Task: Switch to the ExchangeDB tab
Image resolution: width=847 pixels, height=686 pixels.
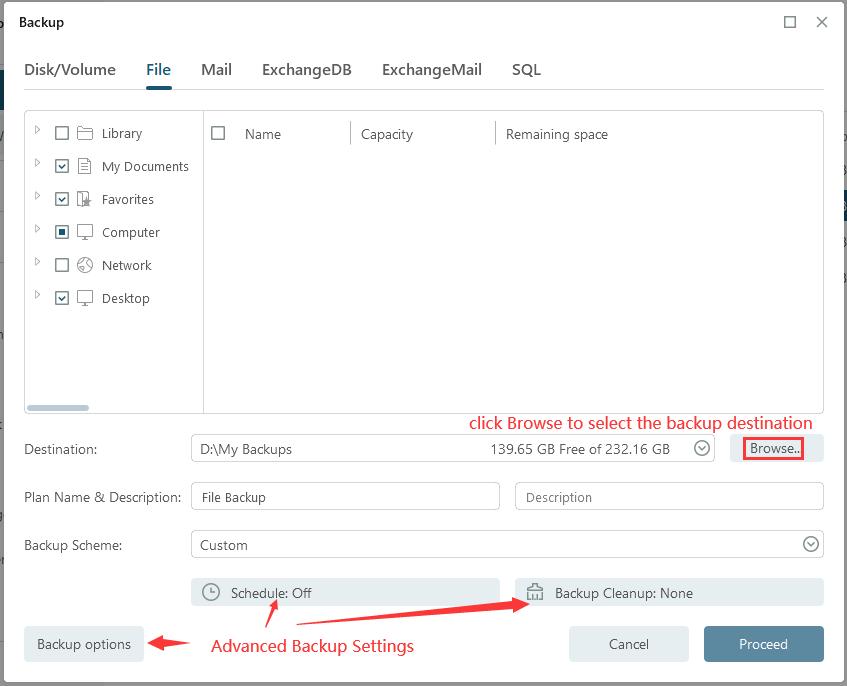Action: 307,70
